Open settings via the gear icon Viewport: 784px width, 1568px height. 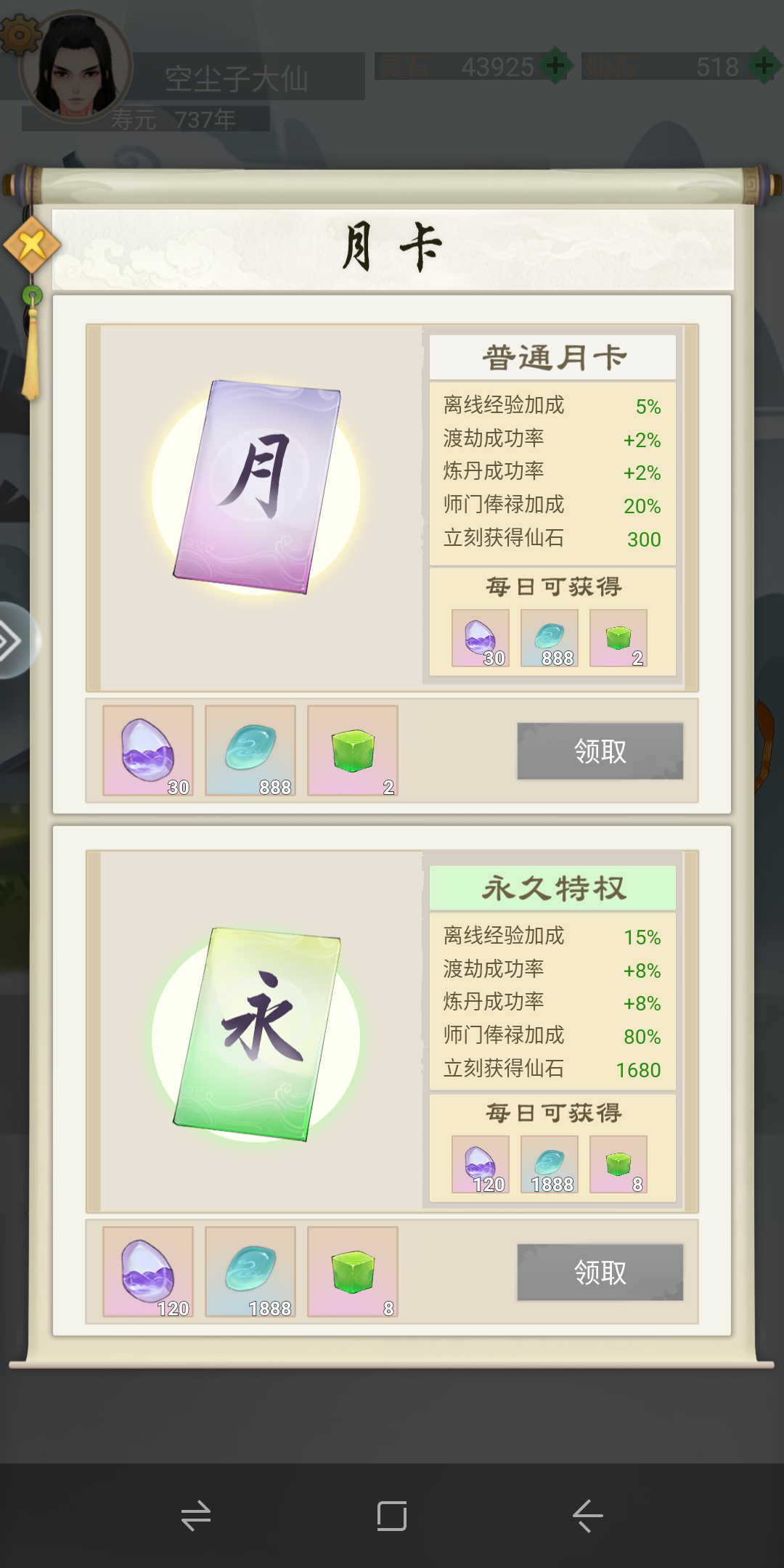coord(18,34)
